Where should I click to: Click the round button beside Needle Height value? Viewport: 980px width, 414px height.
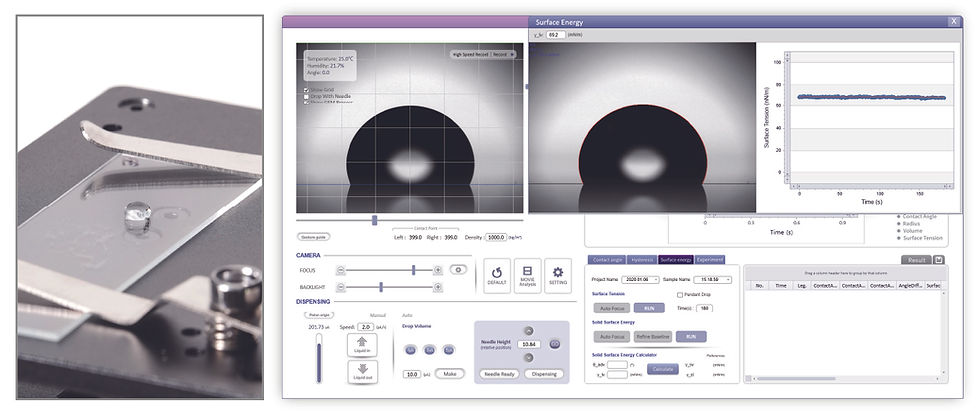[554, 344]
